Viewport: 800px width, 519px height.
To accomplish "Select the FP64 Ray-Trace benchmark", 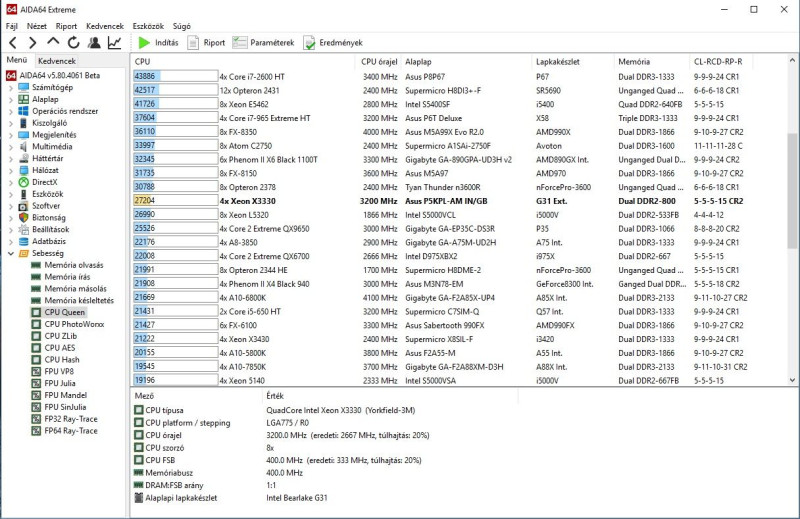I will 70,431.
